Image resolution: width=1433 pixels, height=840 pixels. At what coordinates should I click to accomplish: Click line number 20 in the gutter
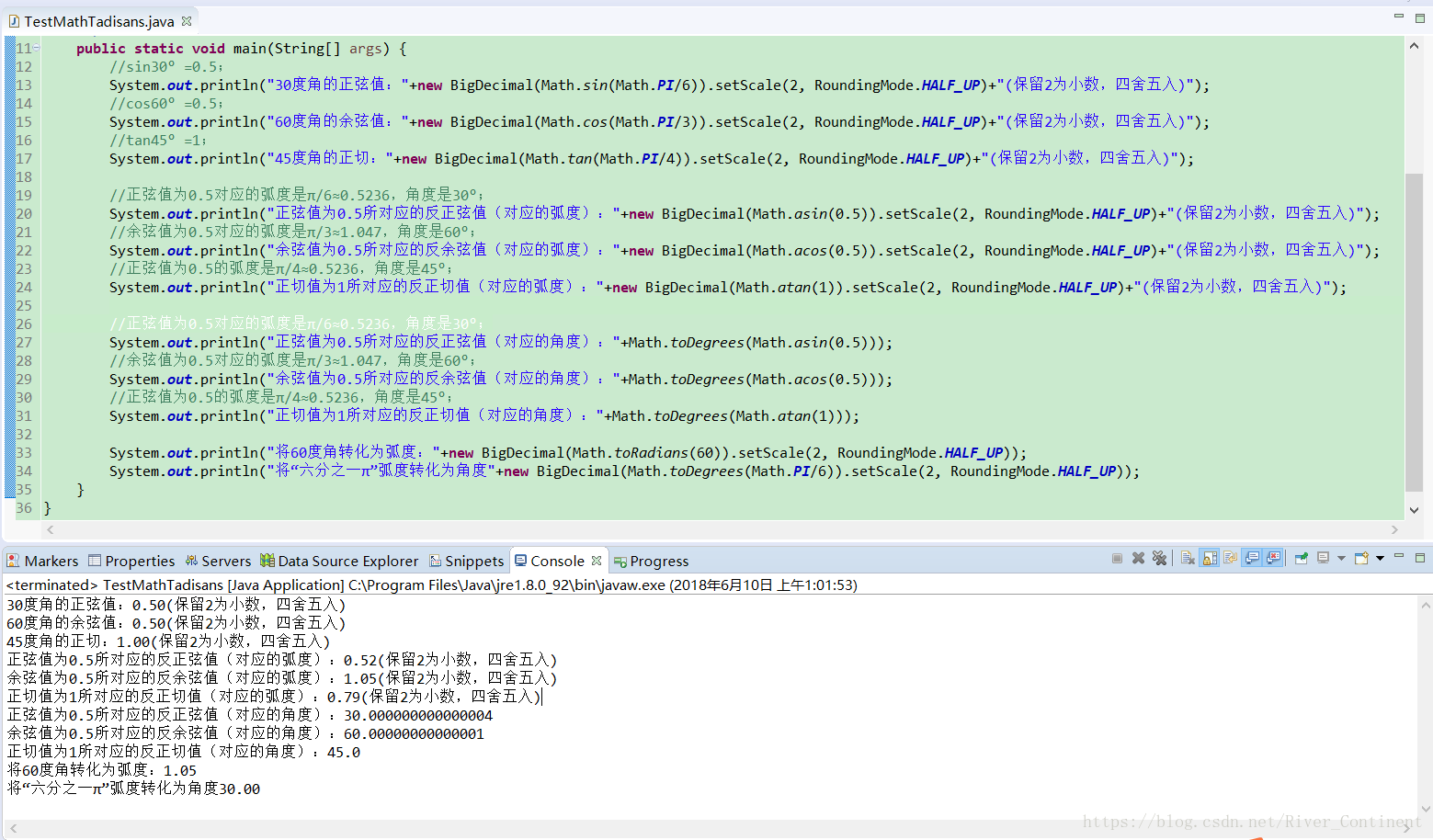pyautogui.click(x=24, y=213)
